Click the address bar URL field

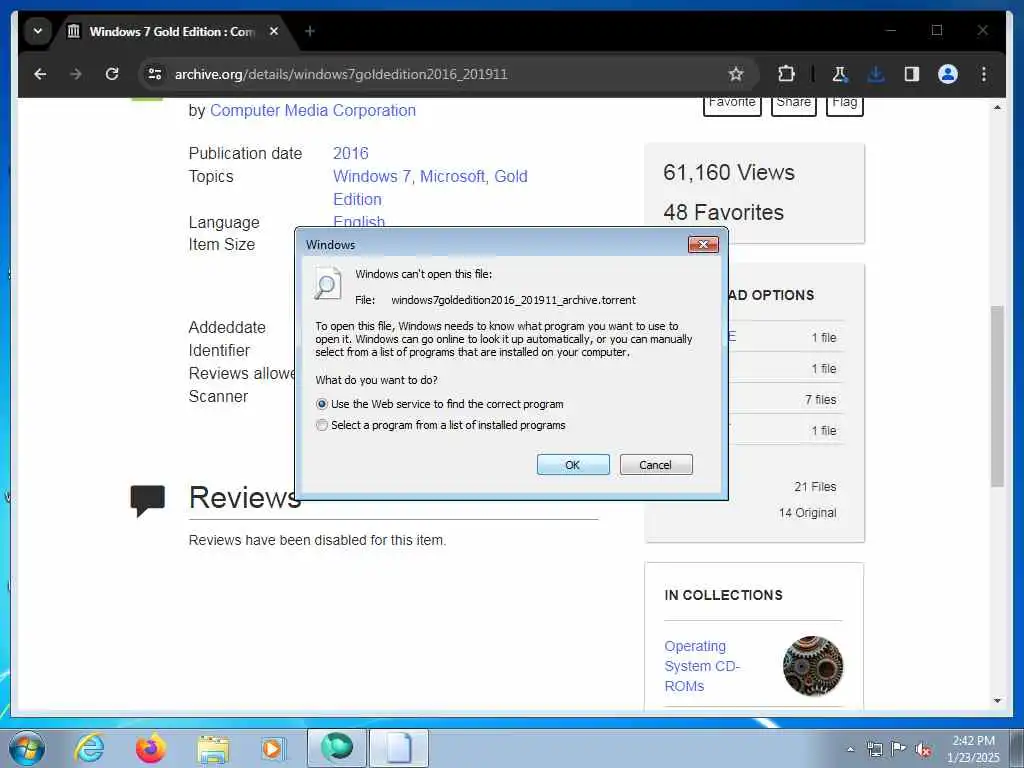pyautogui.click(x=444, y=74)
